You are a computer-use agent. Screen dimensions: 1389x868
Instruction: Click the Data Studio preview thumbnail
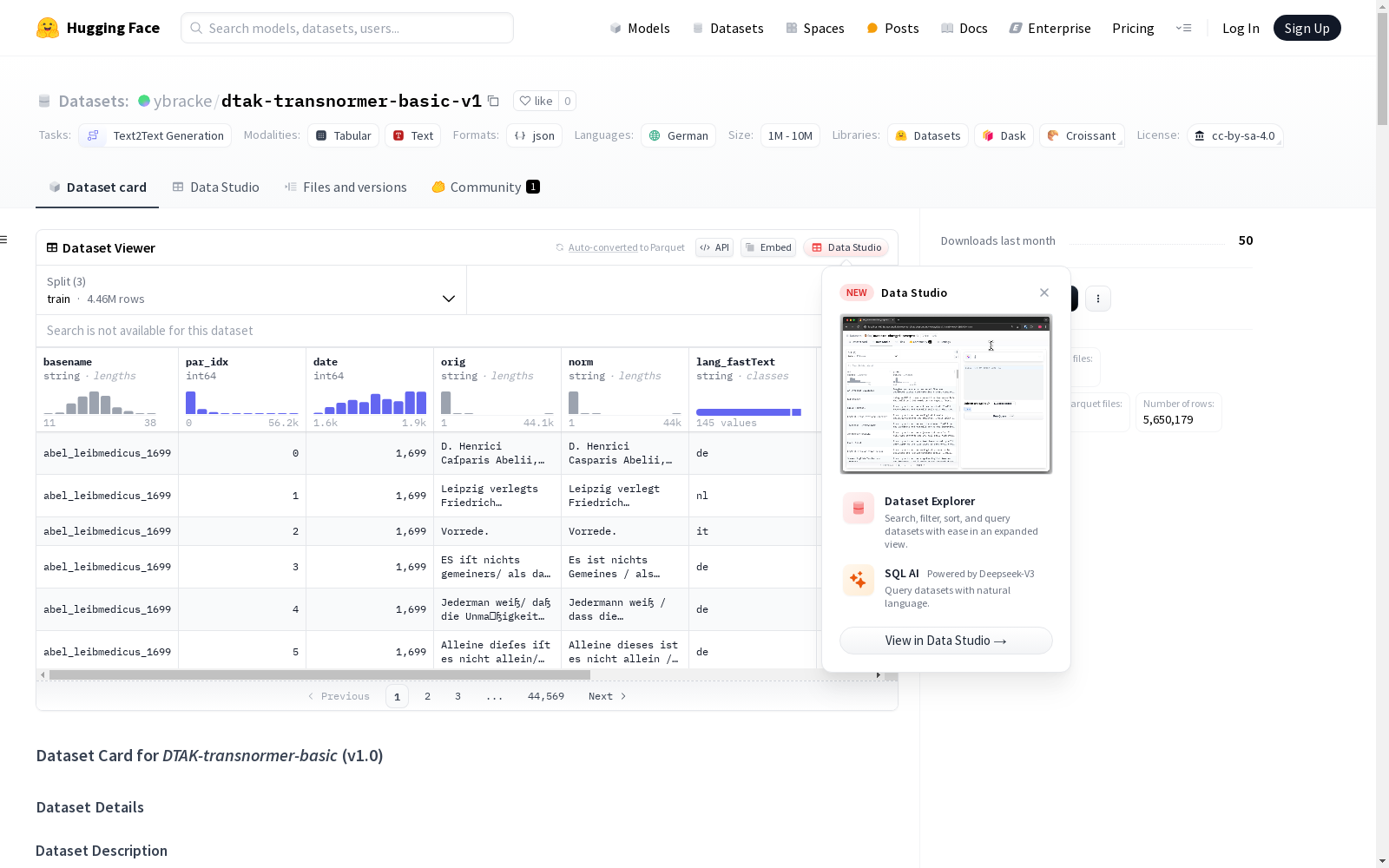click(x=946, y=394)
